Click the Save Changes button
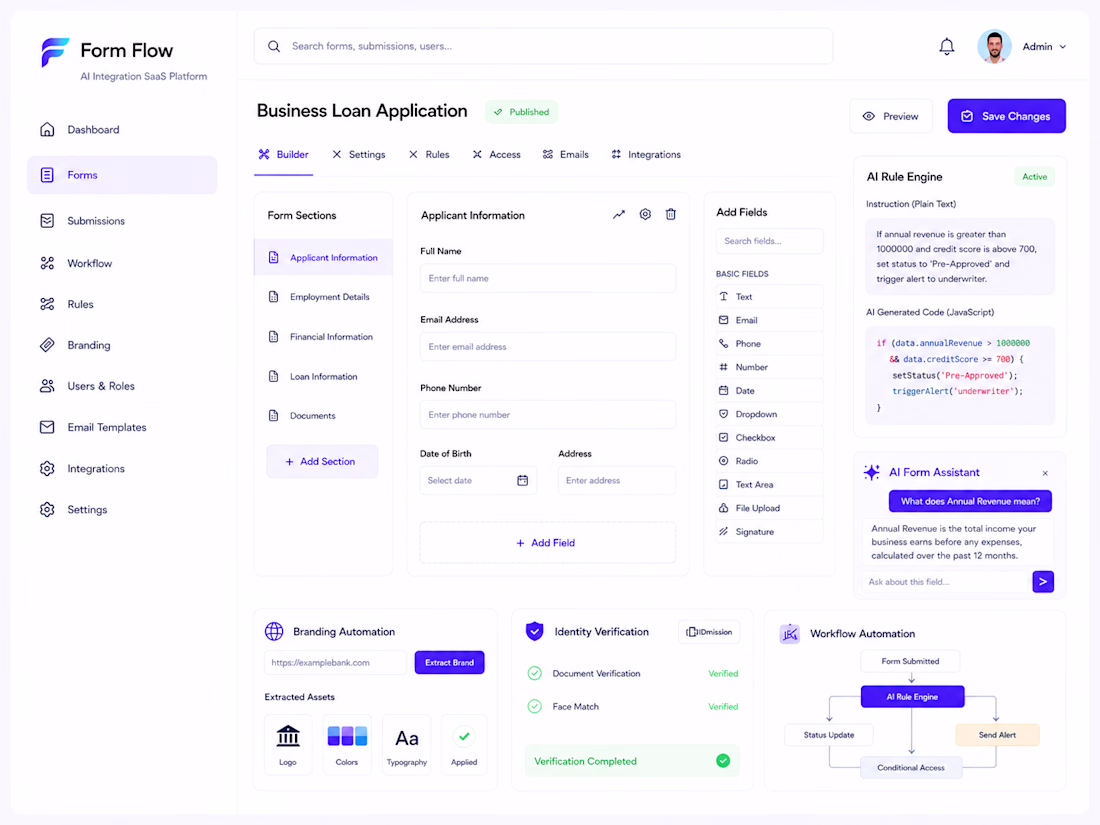This screenshot has width=1100, height=825. click(x=1006, y=116)
